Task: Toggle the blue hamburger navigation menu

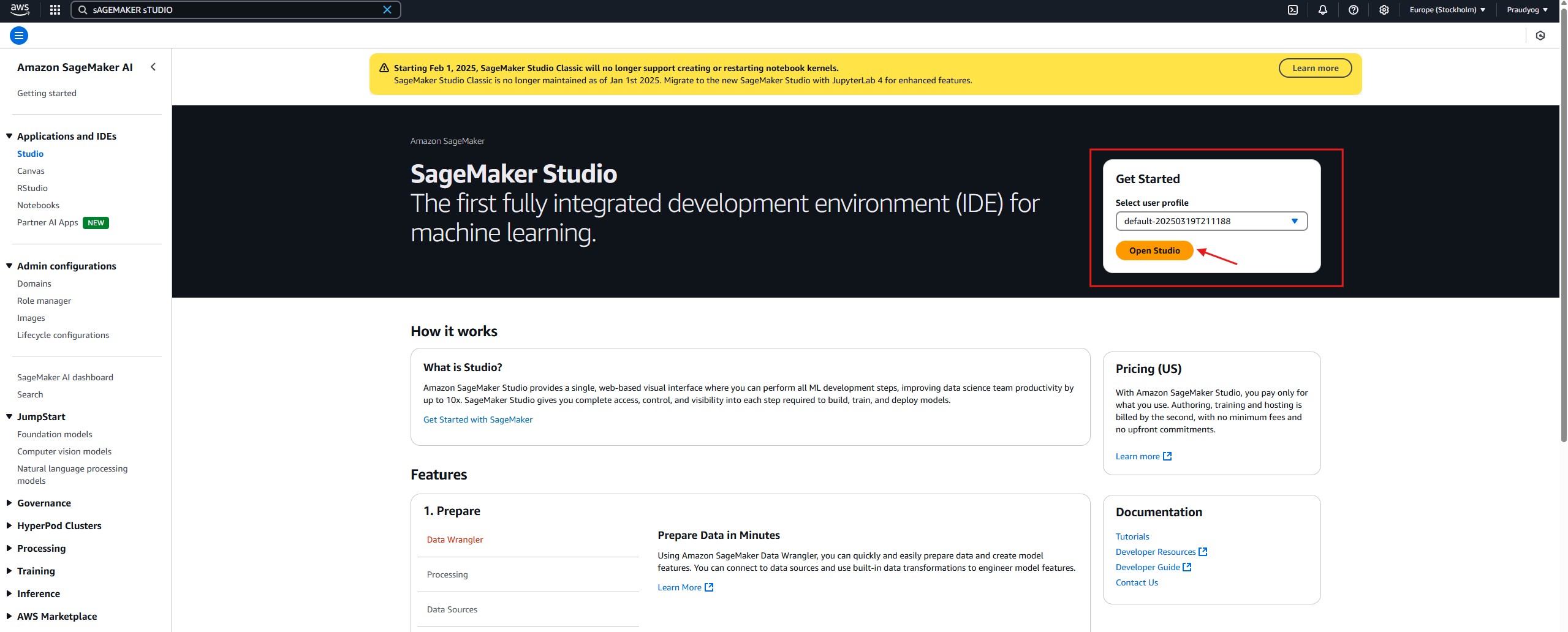Action: click(x=19, y=36)
